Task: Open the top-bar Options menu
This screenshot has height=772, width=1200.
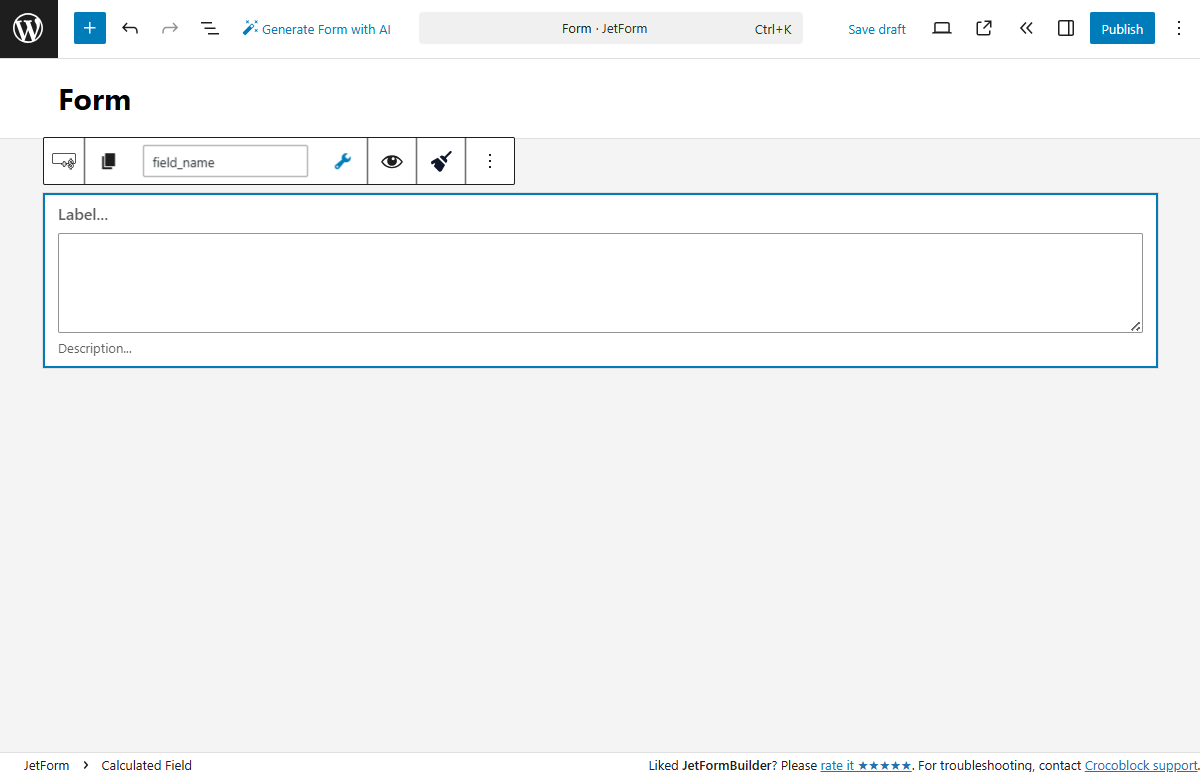Action: pos(1179,28)
